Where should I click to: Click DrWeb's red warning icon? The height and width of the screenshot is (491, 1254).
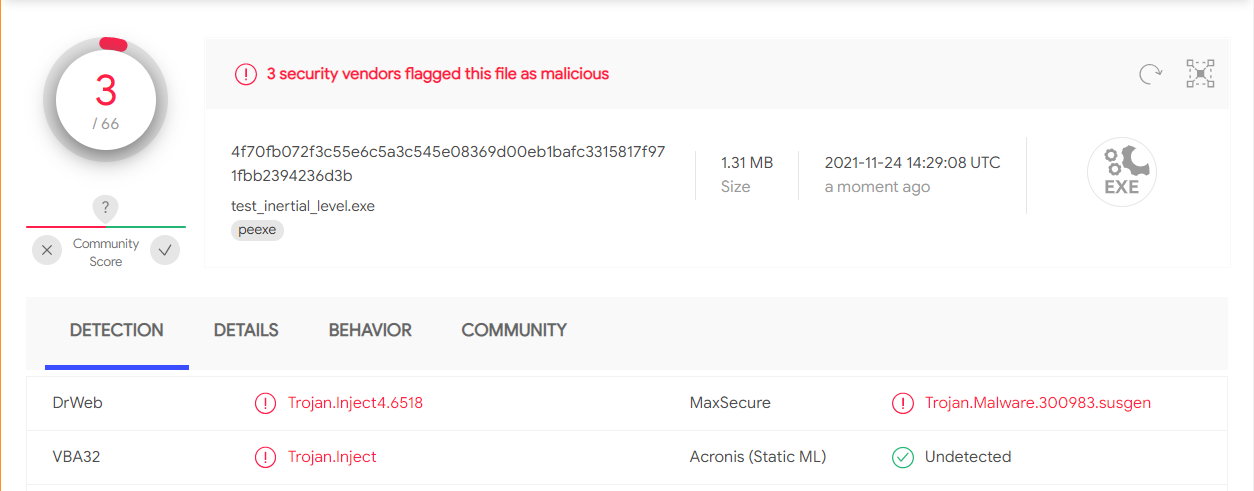point(265,403)
